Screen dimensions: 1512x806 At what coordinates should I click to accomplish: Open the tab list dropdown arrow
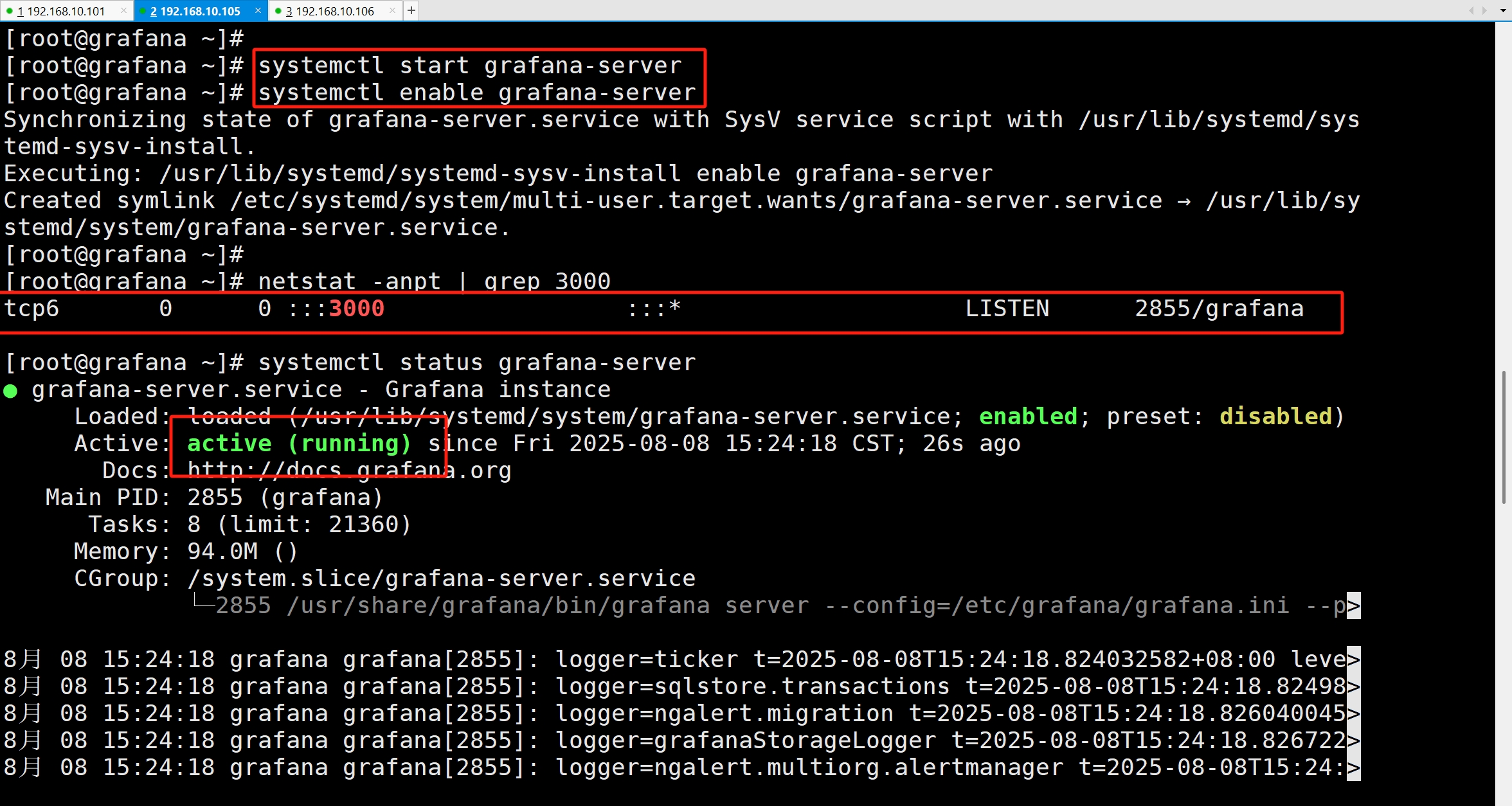[x=1503, y=11]
